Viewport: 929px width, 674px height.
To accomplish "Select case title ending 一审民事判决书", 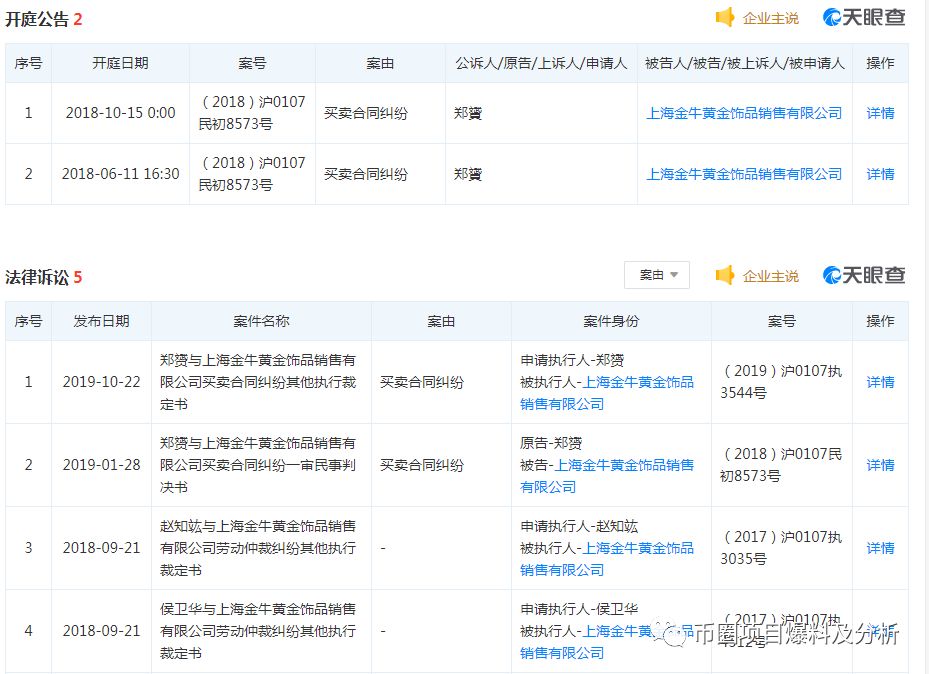I will (x=258, y=465).
